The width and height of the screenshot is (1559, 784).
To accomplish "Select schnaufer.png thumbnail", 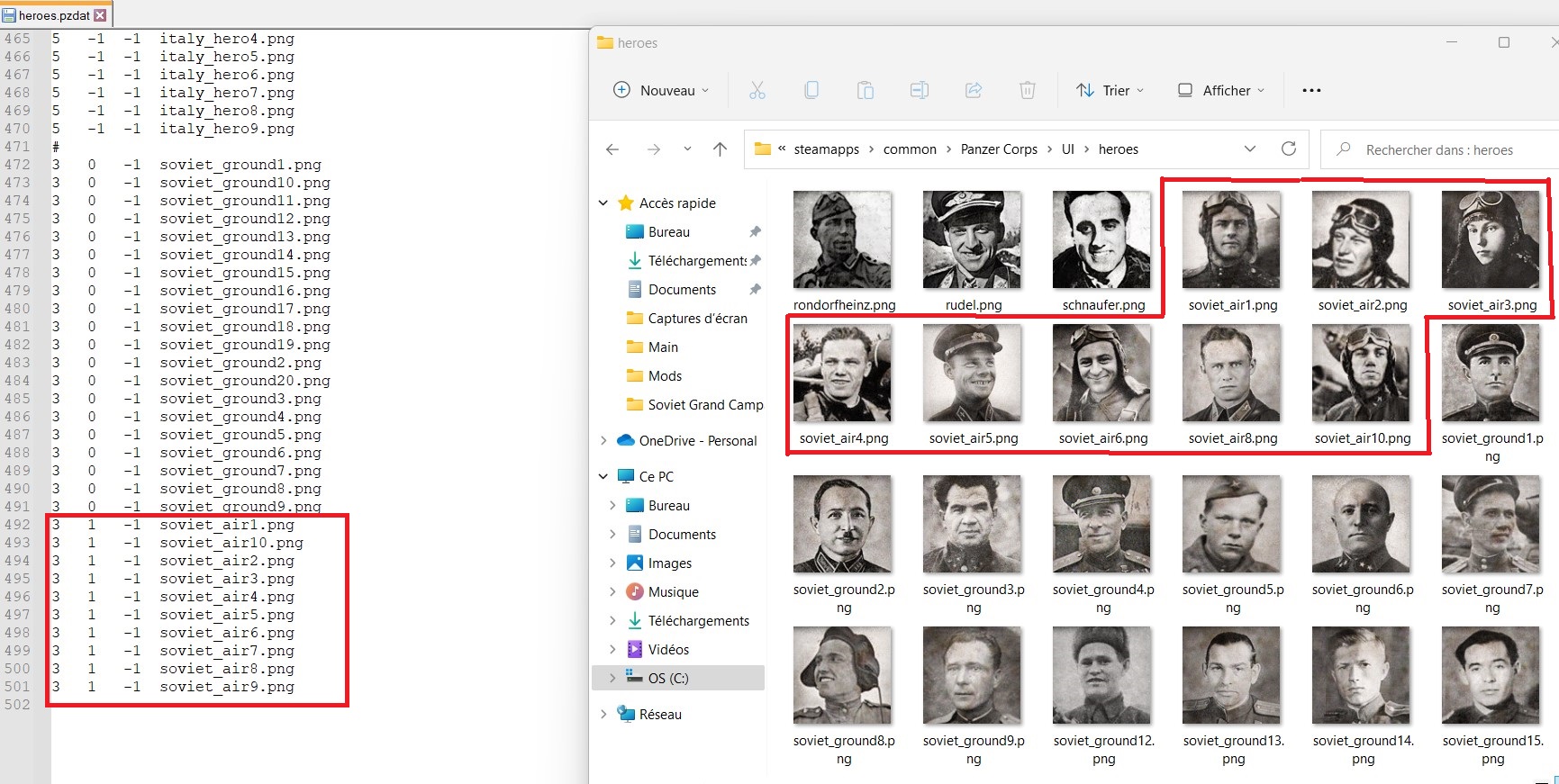I will click(x=1102, y=239).
